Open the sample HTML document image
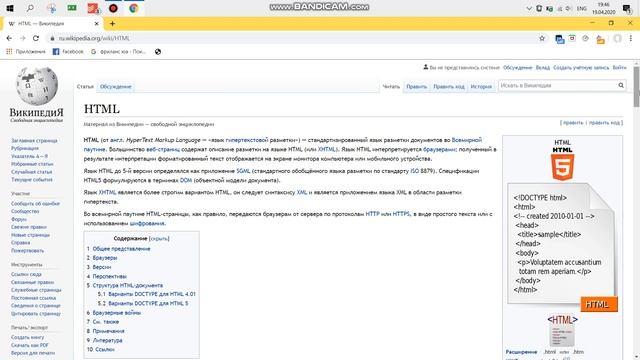 click(562, 247)
